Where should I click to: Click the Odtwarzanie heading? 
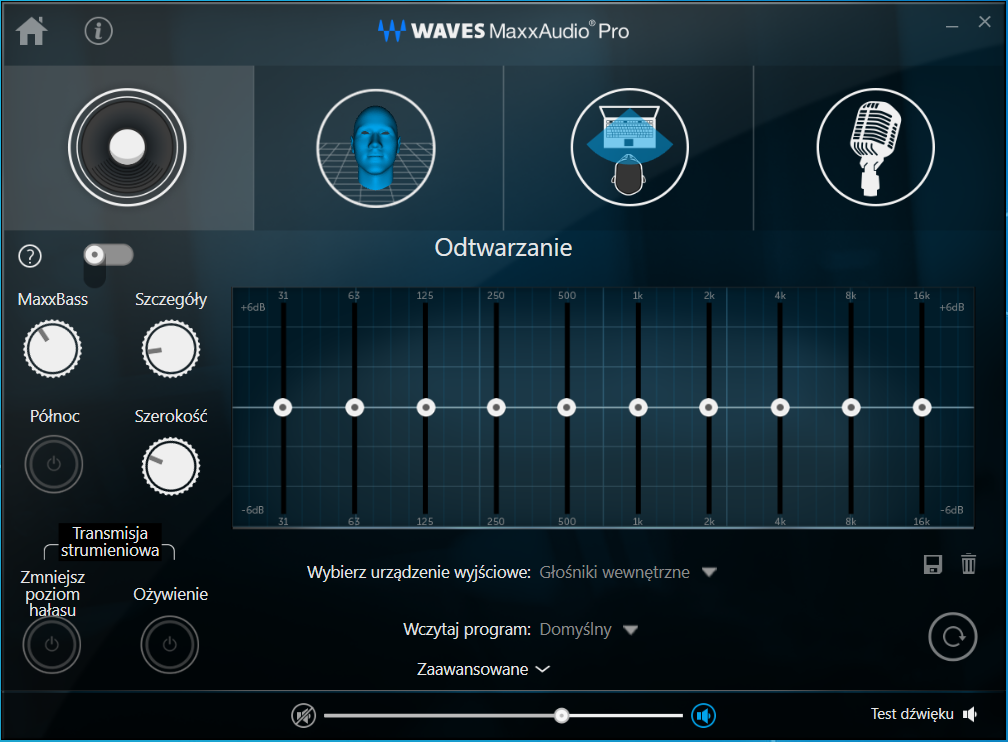[503, 248]
